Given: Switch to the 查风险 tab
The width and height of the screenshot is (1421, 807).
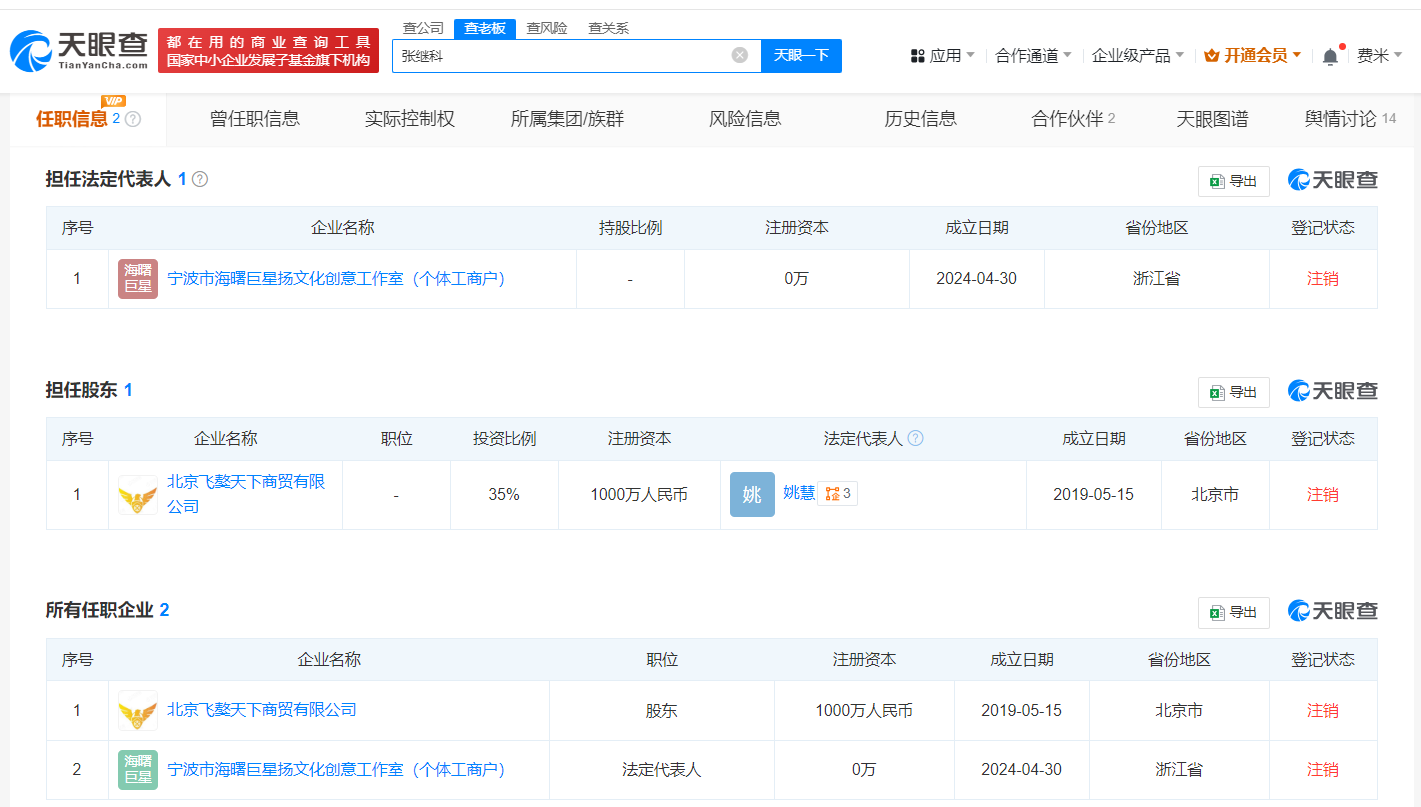Looking at the screenshot, I should pyautogui.click(x=545, y=28).
